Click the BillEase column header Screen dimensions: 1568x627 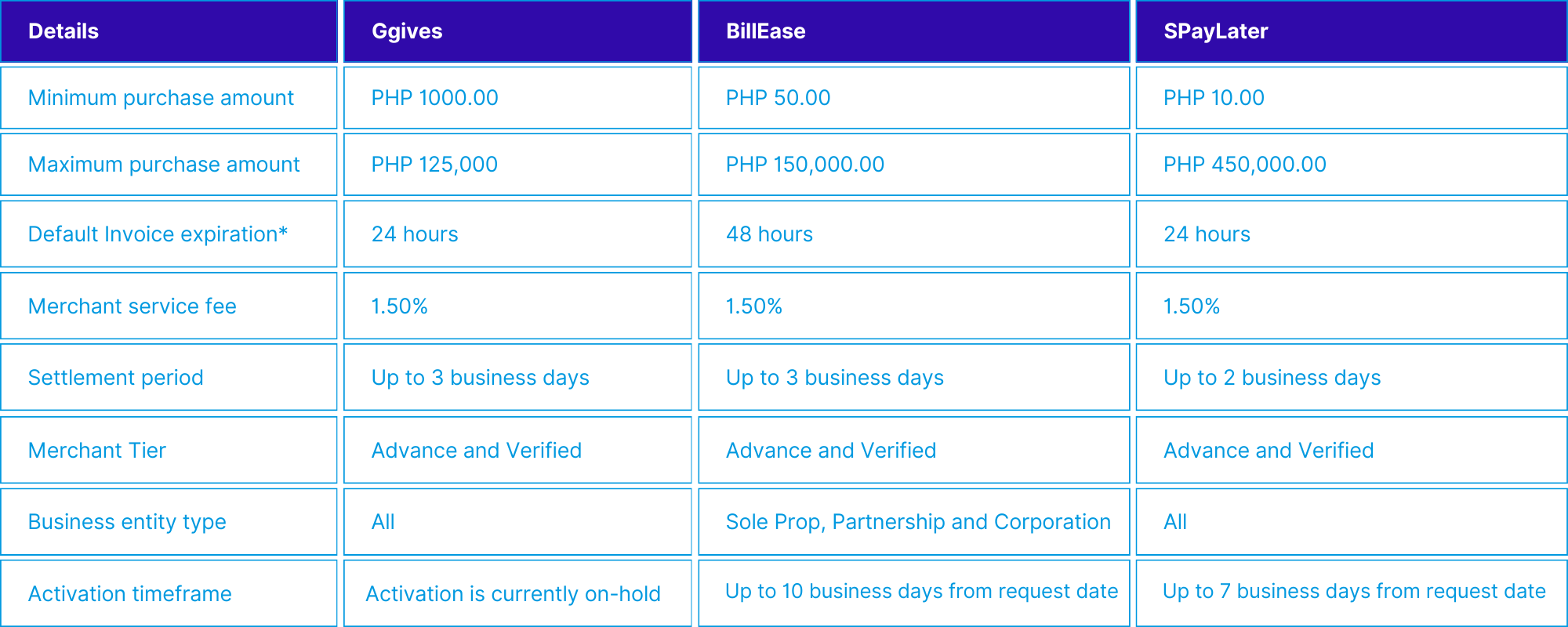coord(765,31)
